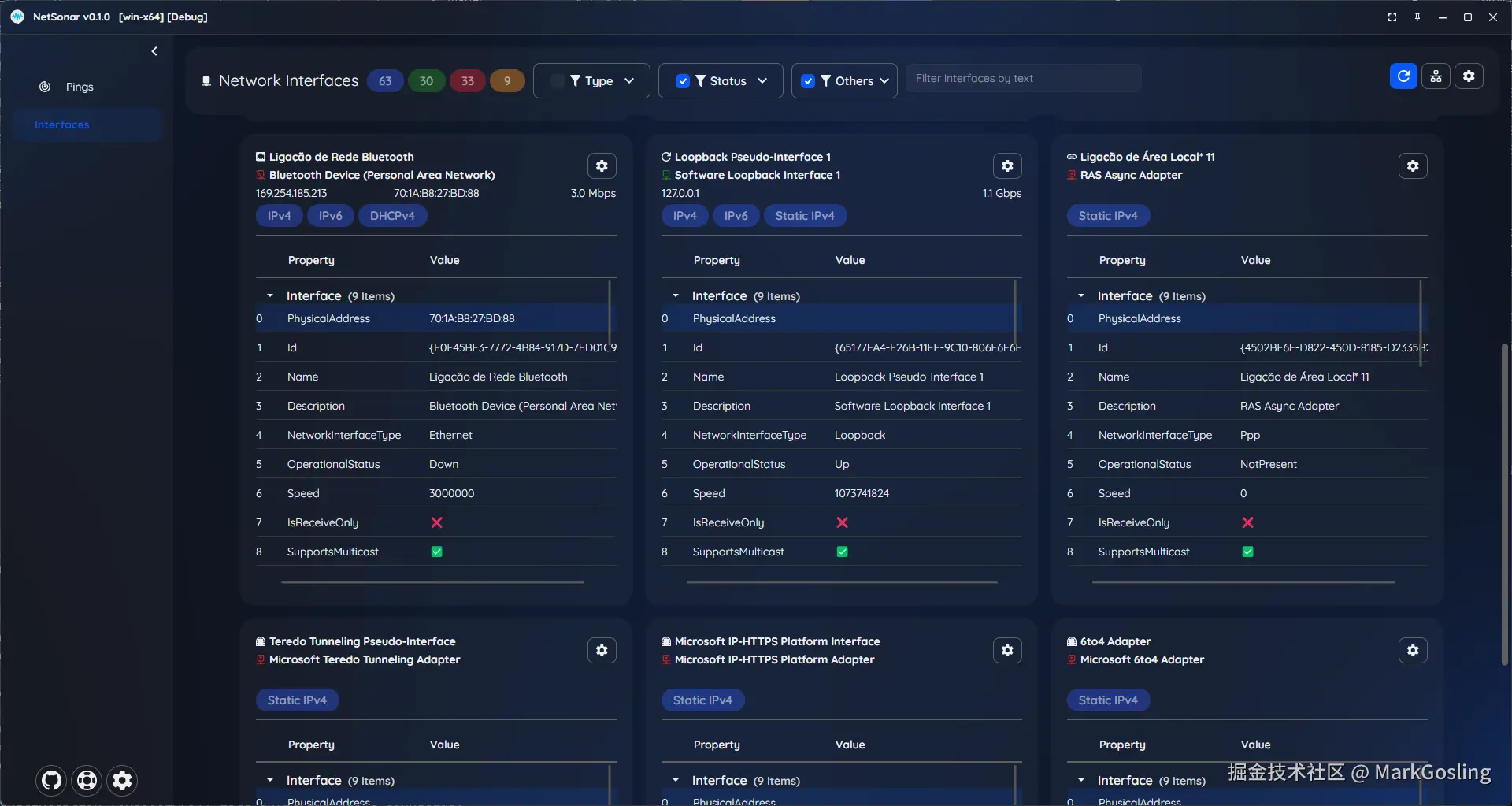
Task: Click status icon beside Software Loopback Interface 1
Action: 666,175
